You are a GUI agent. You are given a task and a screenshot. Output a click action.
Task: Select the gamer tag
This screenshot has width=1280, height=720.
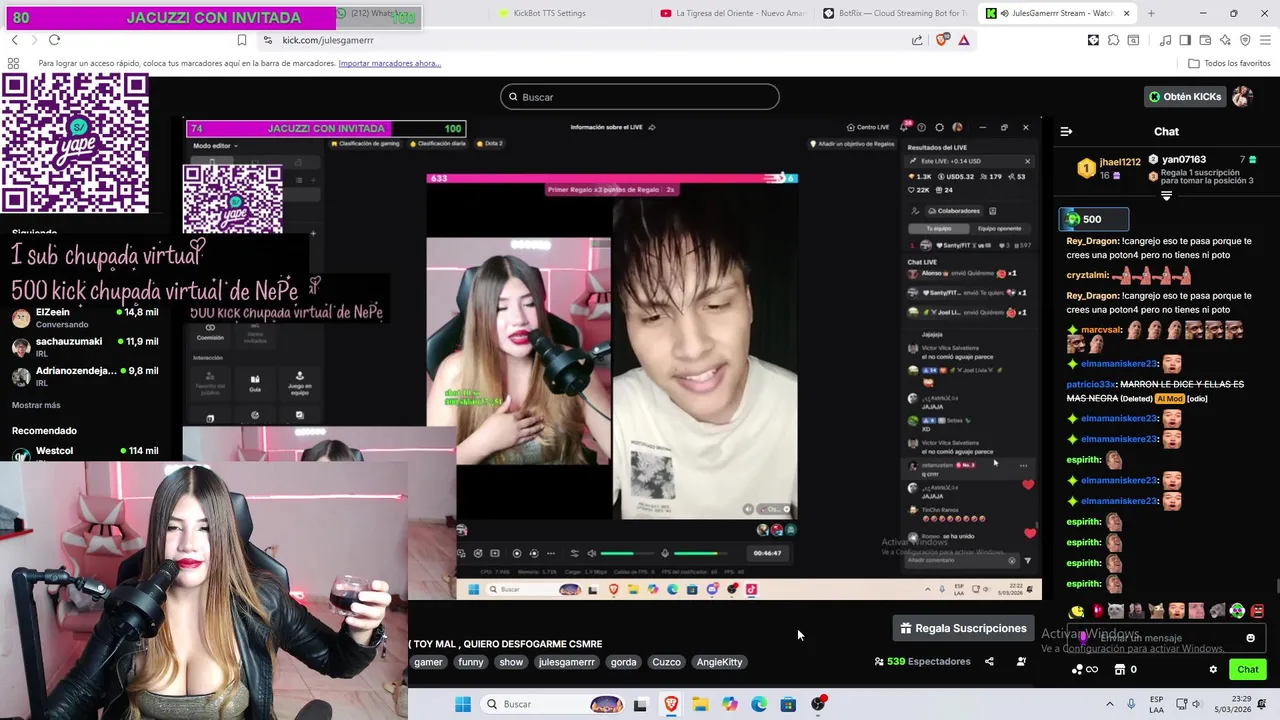coord(428,662)
